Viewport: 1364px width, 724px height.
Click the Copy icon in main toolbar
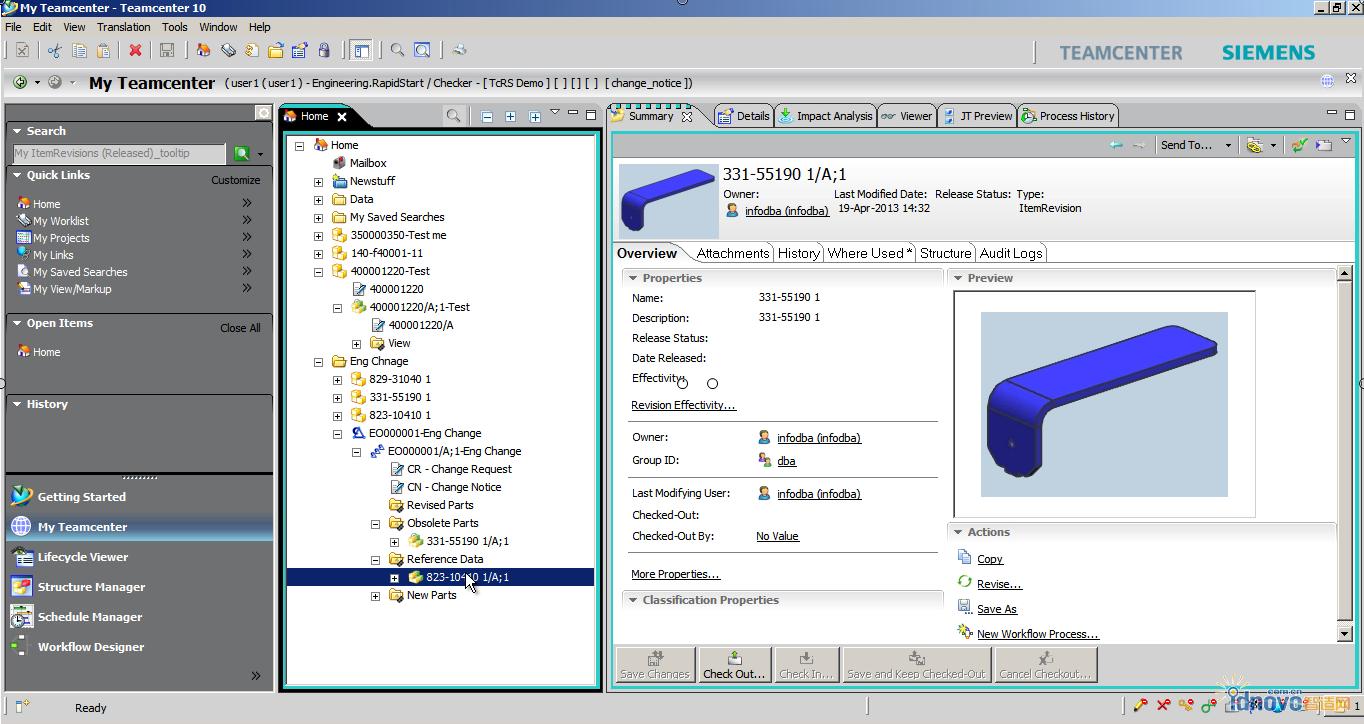[x=79, y=50]
